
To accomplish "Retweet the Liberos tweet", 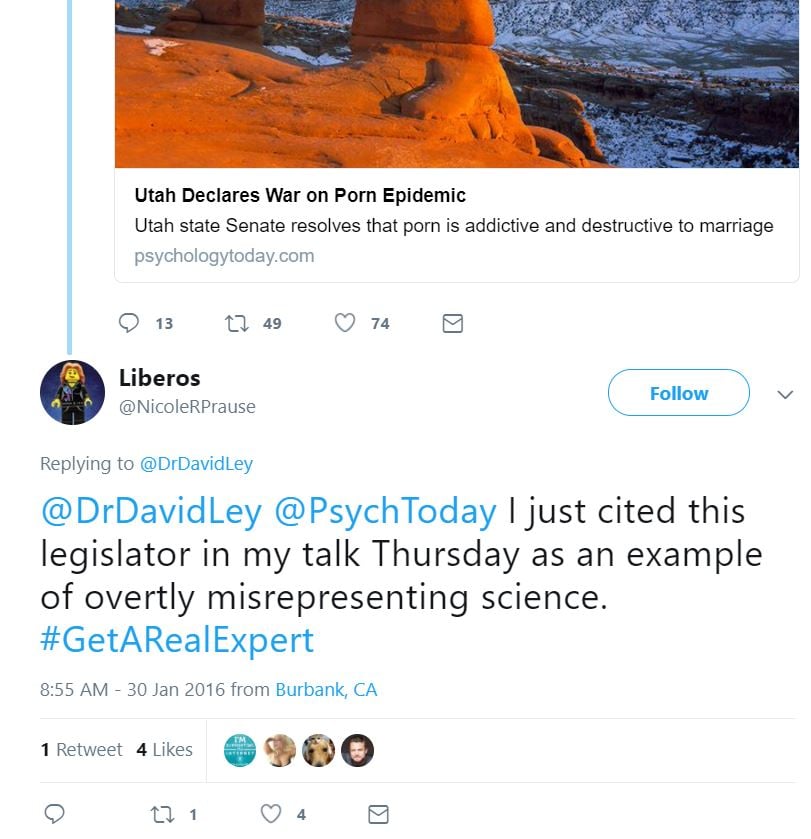I will click(162, 814).
